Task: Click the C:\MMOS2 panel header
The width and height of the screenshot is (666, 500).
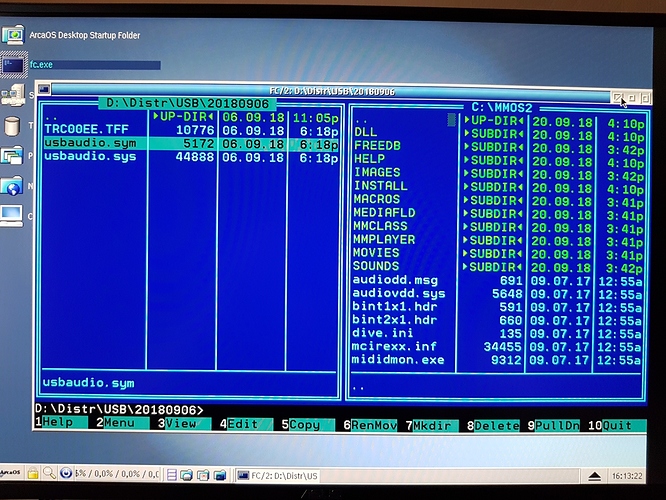Action: click(x=501, y=107)
